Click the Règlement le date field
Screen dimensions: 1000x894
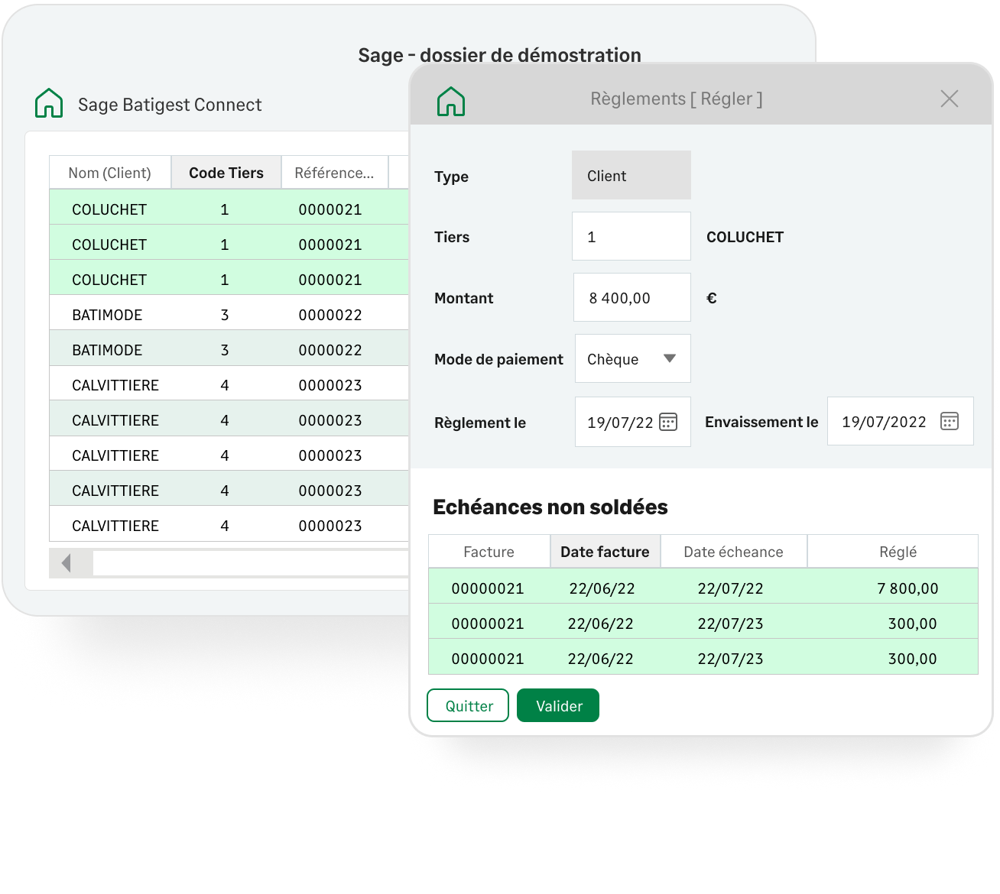[633, 422]
